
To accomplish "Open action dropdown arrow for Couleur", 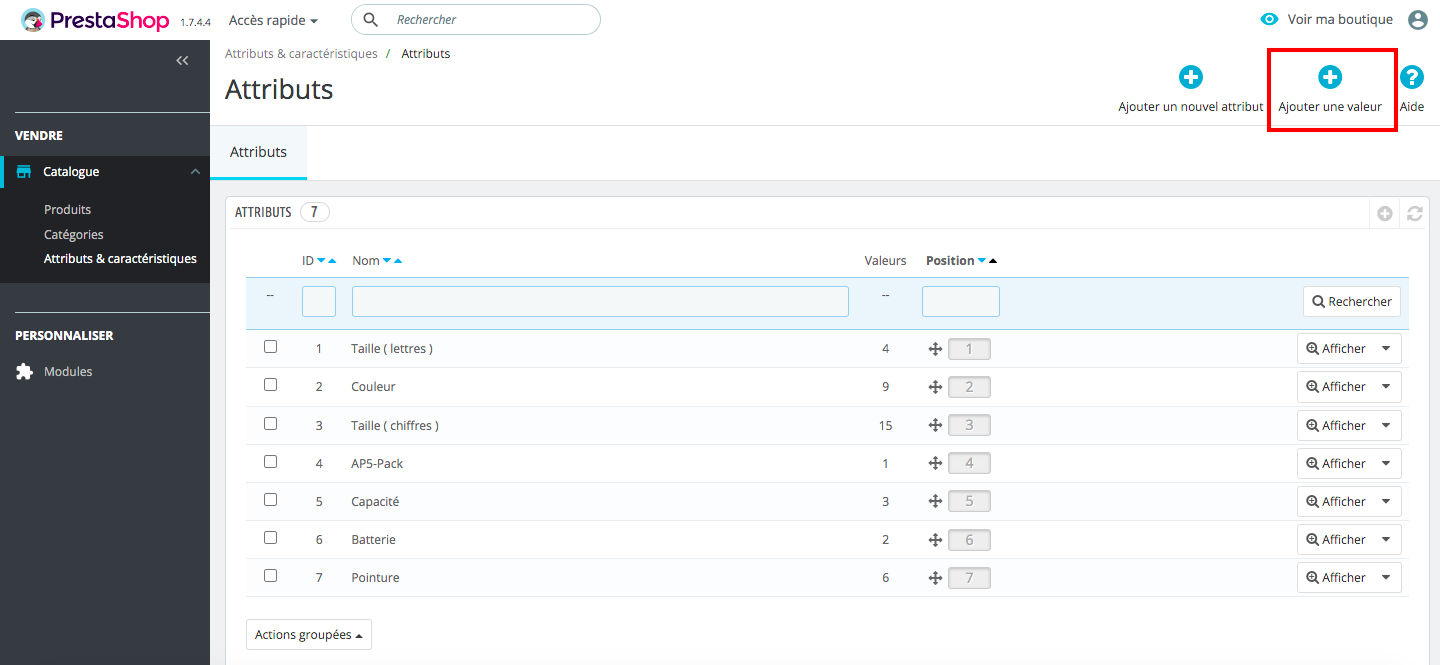I will pyautogui.click(x=1386, y=387).
